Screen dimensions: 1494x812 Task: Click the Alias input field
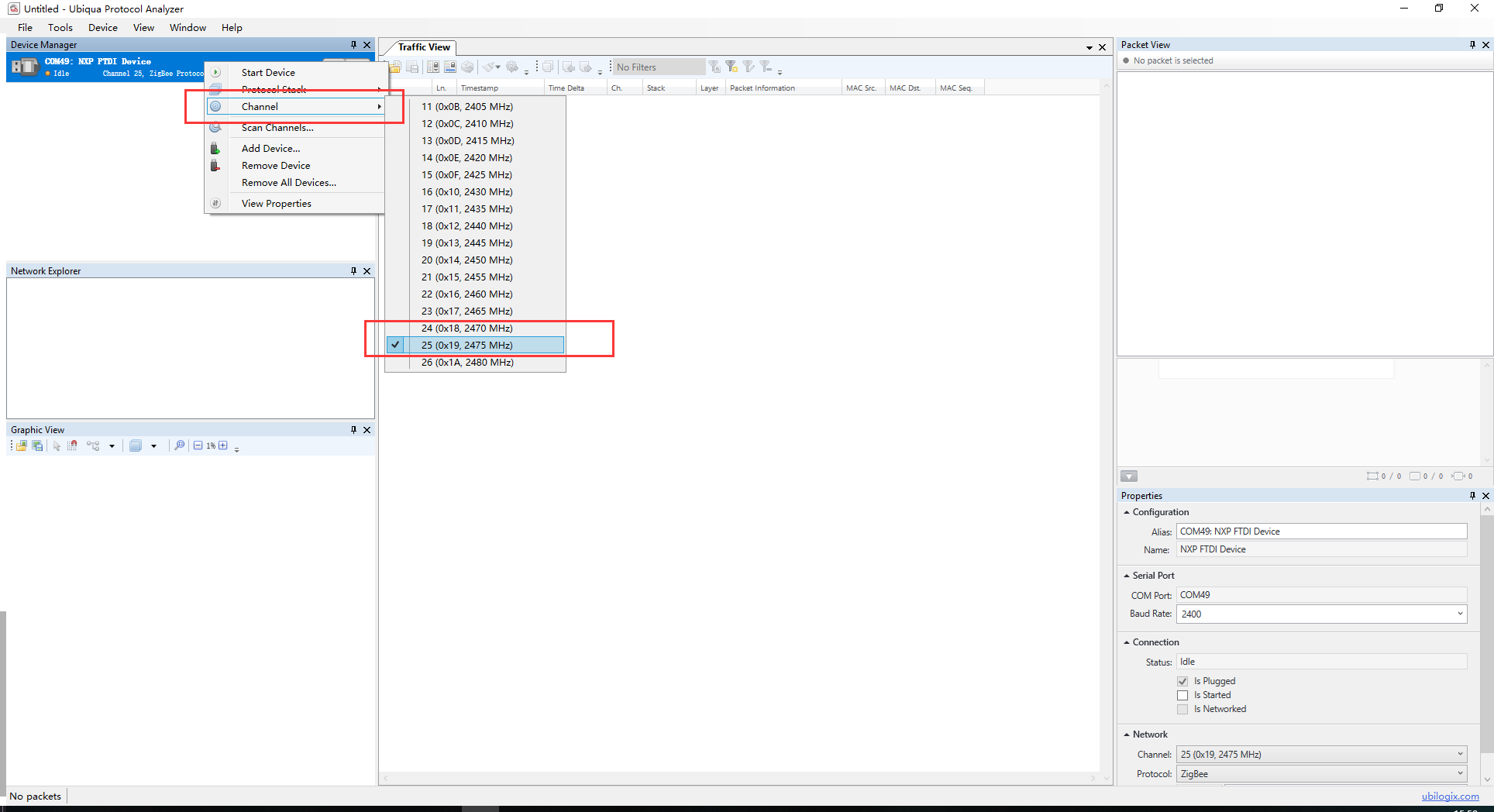point(1321,532)
